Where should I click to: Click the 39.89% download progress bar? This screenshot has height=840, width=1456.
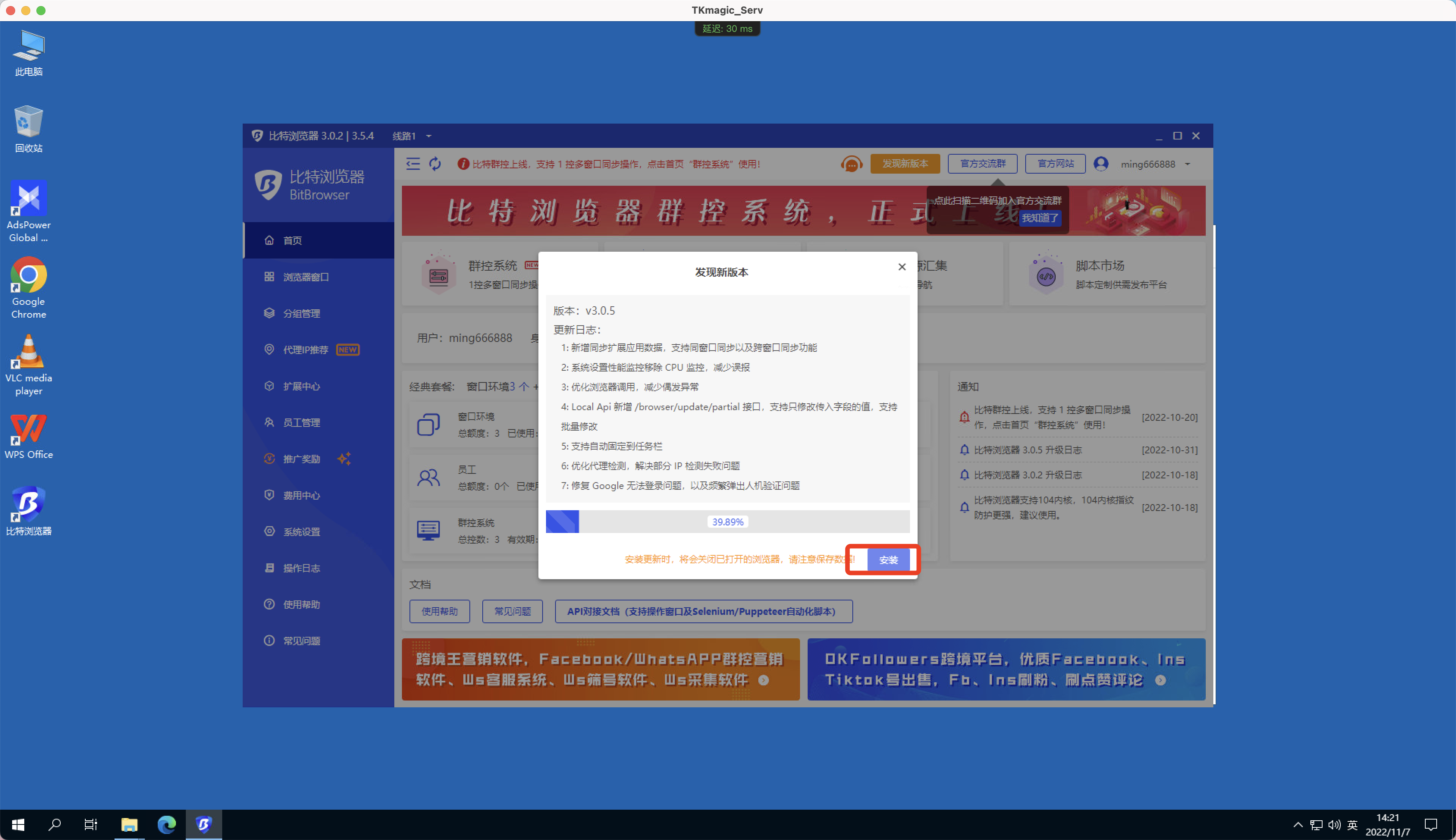728,522
